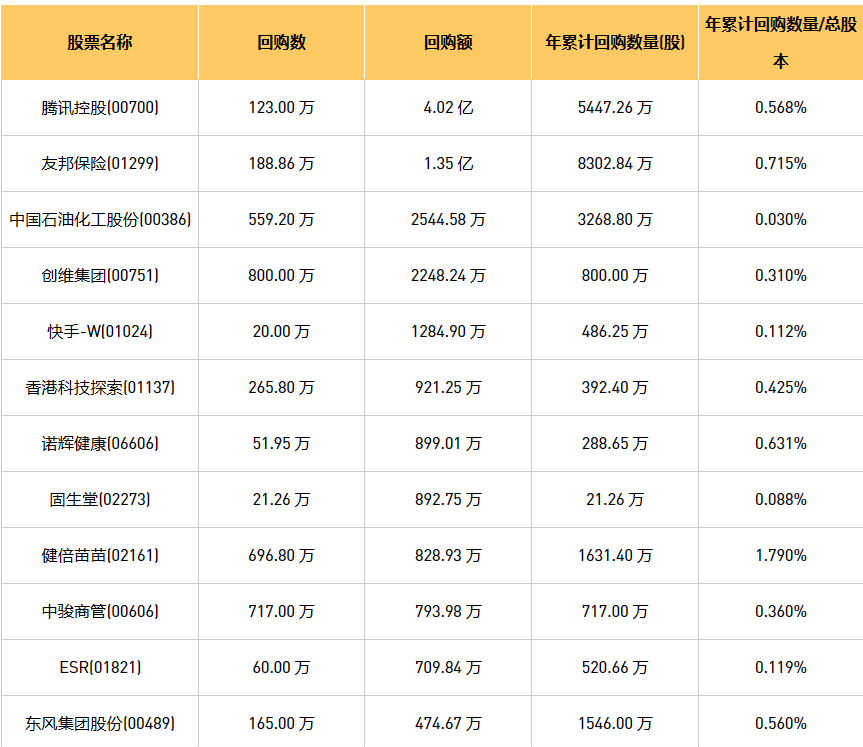Click the 股票名称 column header
The height and width of the screenshot is (747, 863).
pos(99,43)
